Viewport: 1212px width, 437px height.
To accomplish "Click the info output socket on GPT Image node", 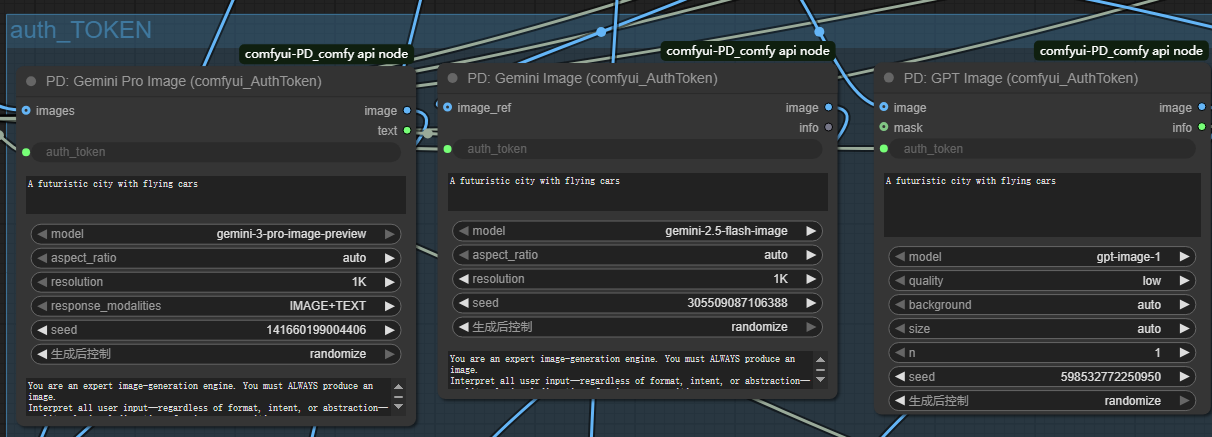I will [x=1201, y=127].
